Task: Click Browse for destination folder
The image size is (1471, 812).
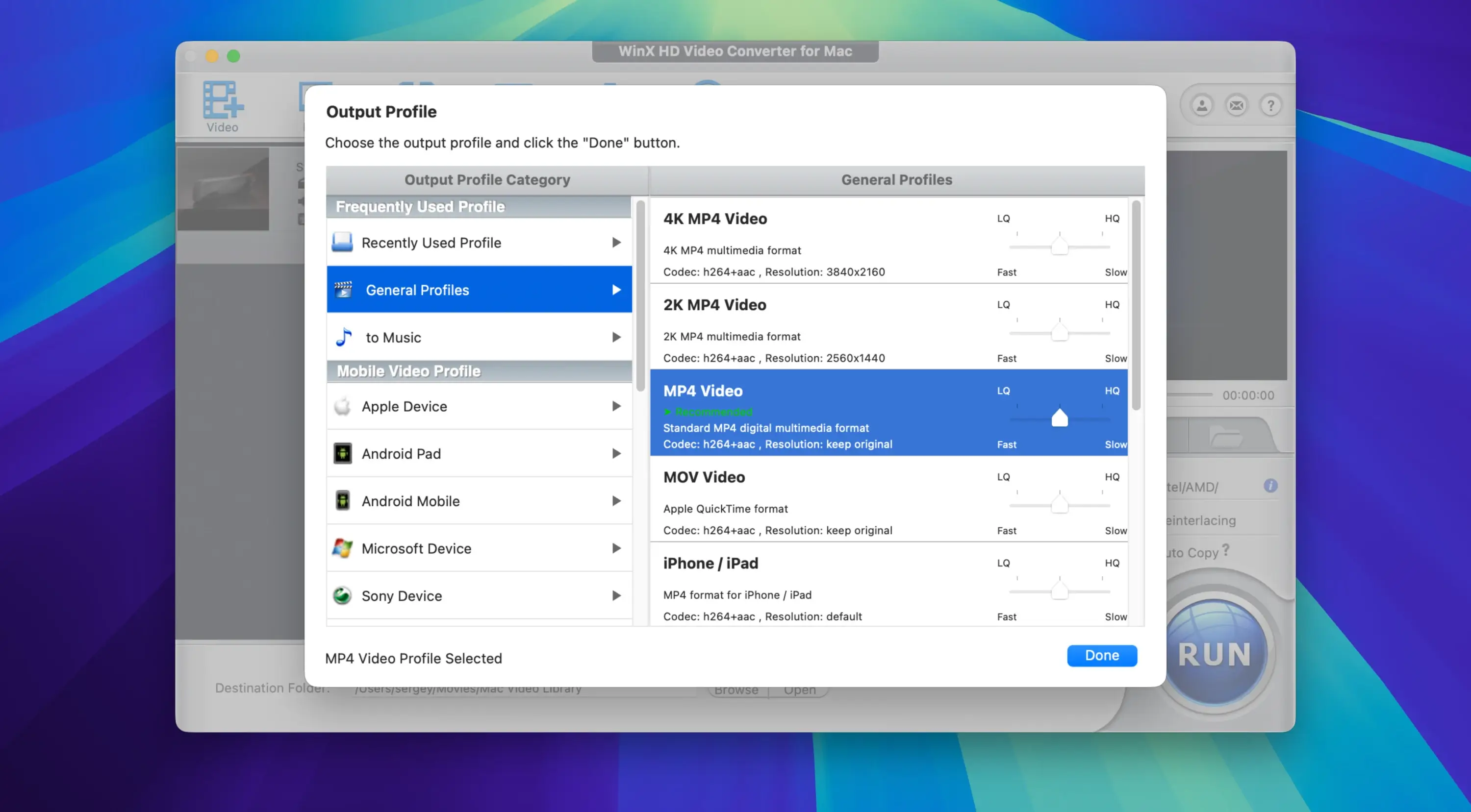Action: click(736, 690)
